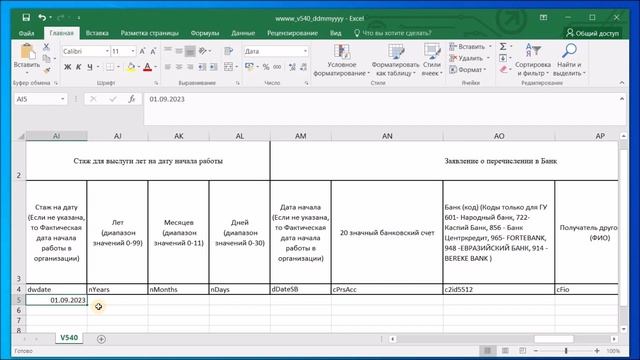Click the AutoSum sigma icon
Screen dimensions: 640x360
click(503, 47)
